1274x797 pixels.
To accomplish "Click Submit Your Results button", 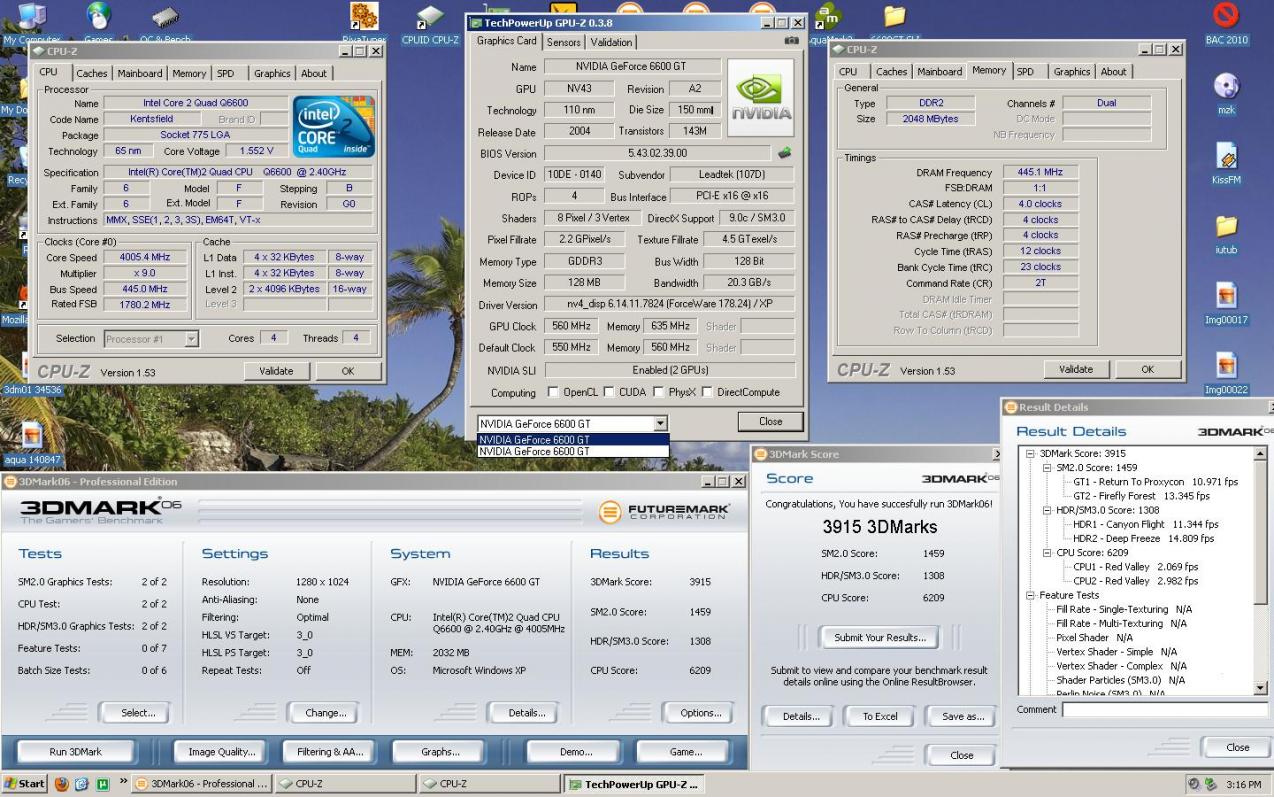I will (x=880, y=637).
